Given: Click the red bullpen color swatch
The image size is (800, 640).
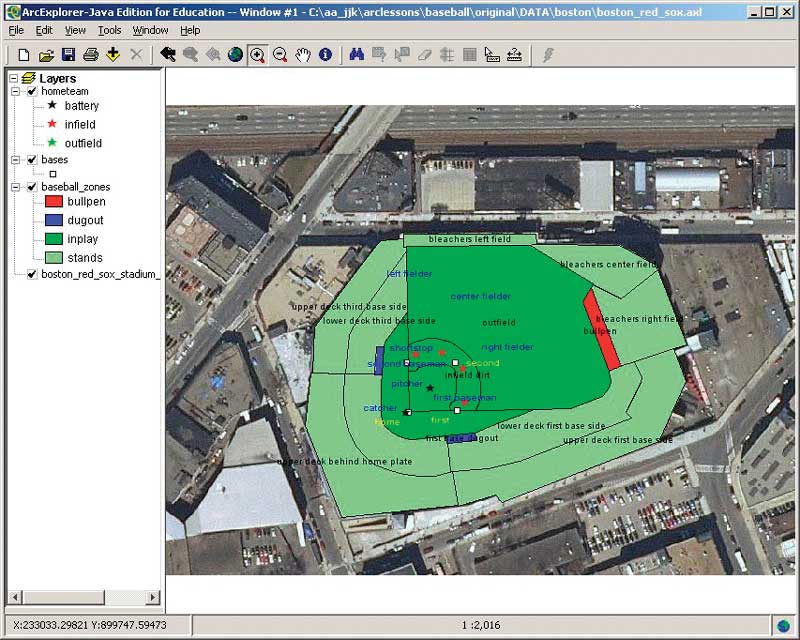Looking at the screenshot, I should 54,201.
